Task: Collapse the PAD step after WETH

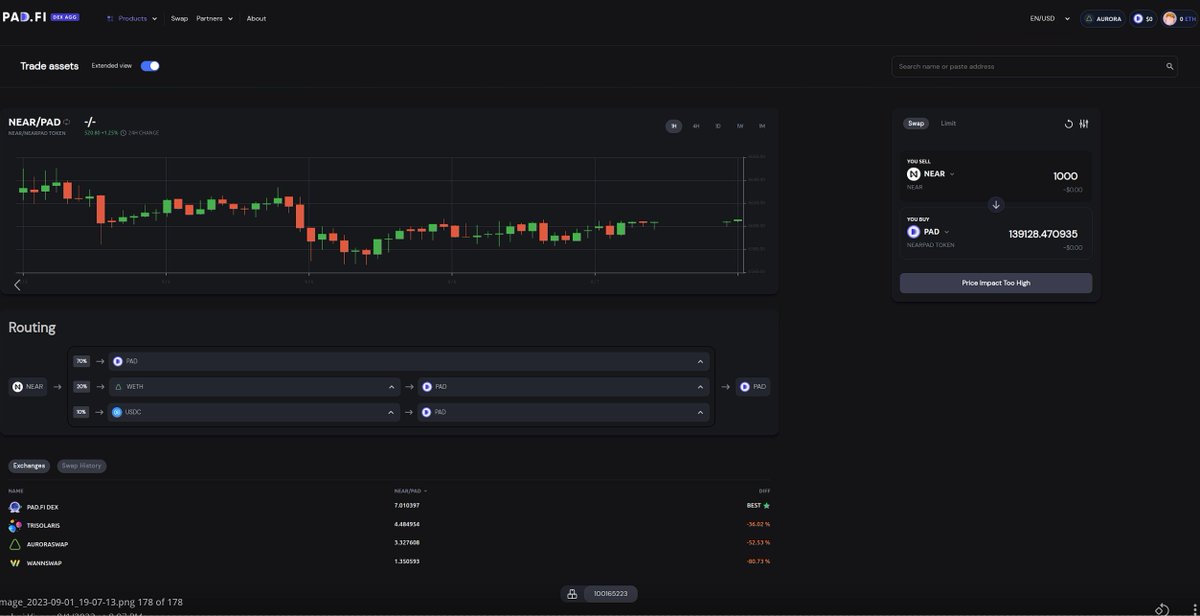Action: (700, 387)
